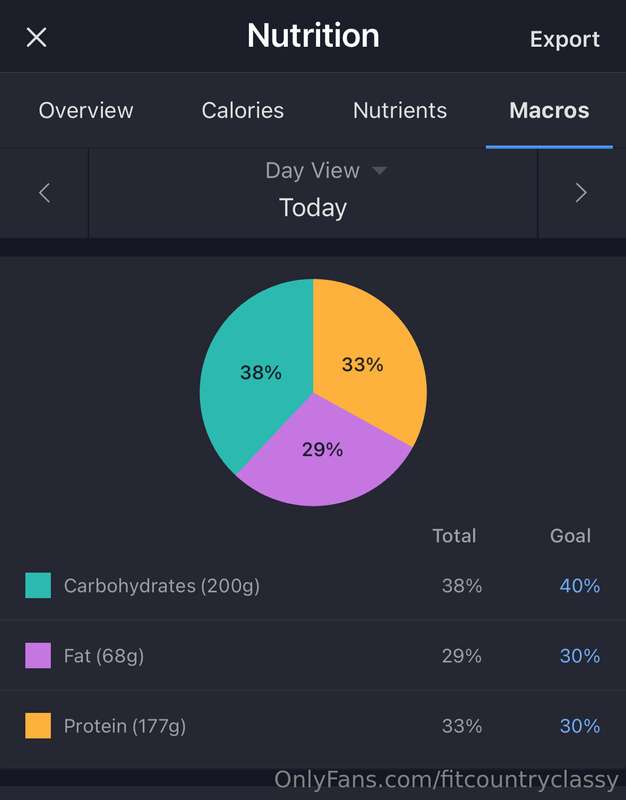Edit the 30% Protein goal
The image size is (626, 800).
[x=580, y=726]
